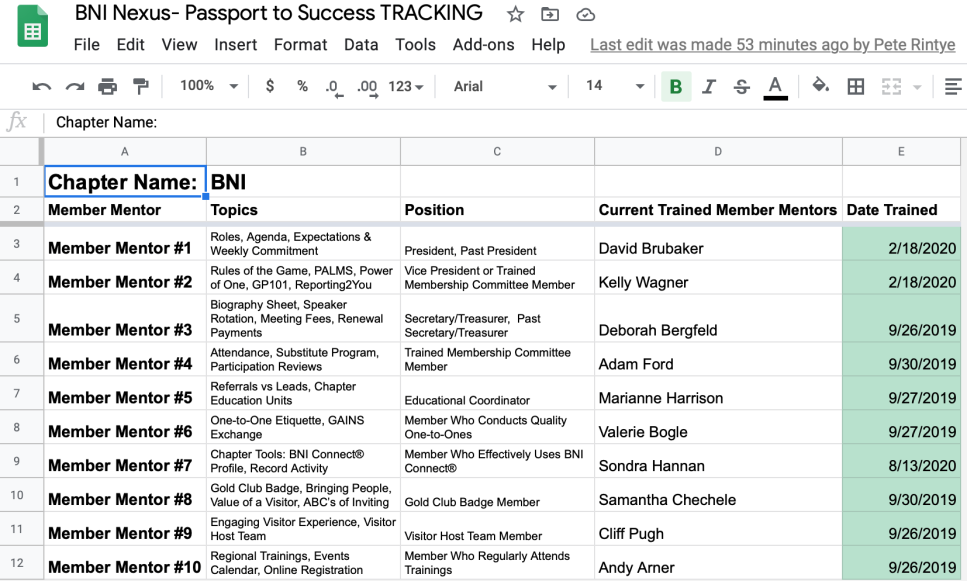Select the Valerie Bogle cell
Viewport: 967px width, 581px height.
coord(718,427)
